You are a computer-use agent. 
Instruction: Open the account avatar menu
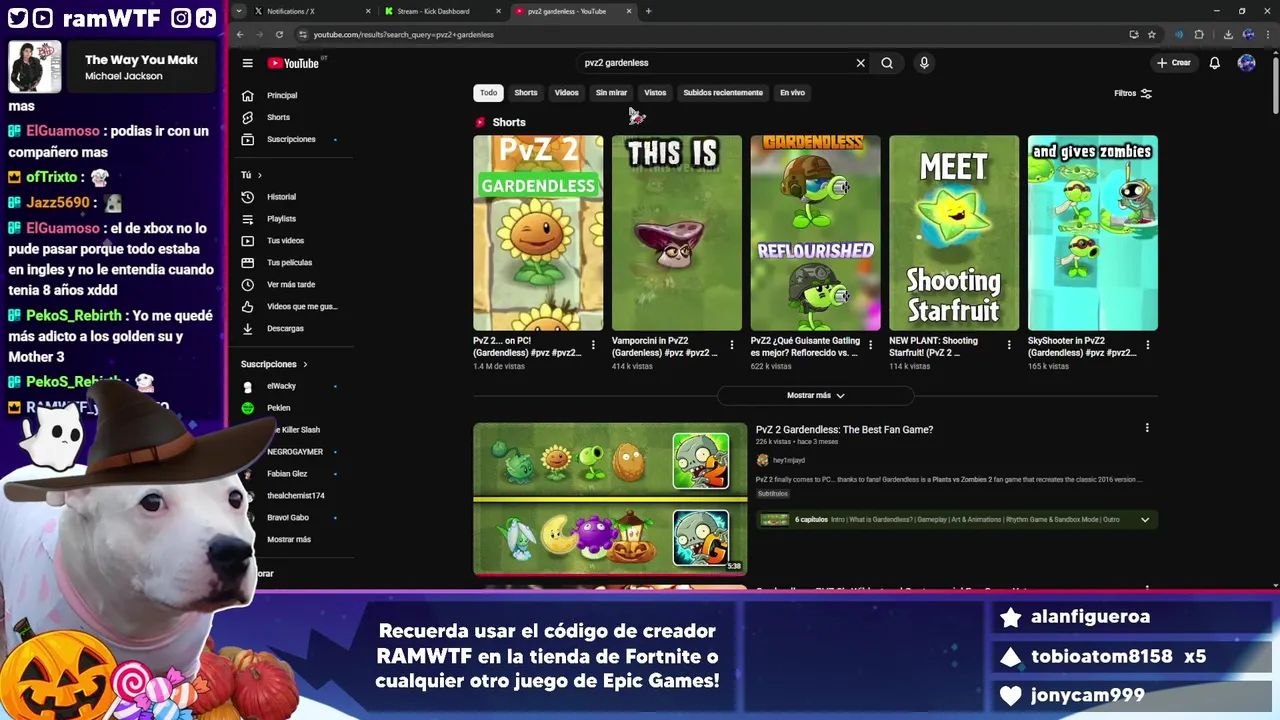tap(1246, 63)
